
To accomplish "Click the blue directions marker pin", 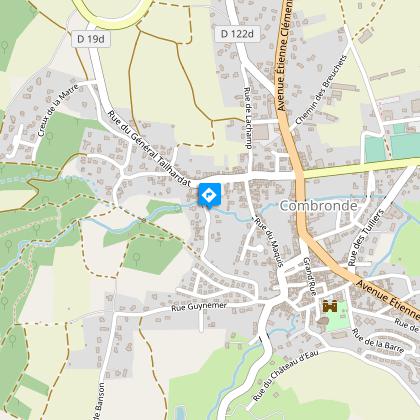I will point(209,196).
